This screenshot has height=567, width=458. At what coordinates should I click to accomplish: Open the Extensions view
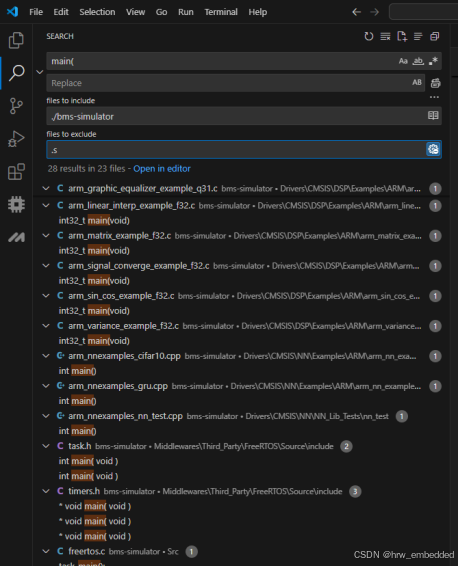[x=16, y=172]
